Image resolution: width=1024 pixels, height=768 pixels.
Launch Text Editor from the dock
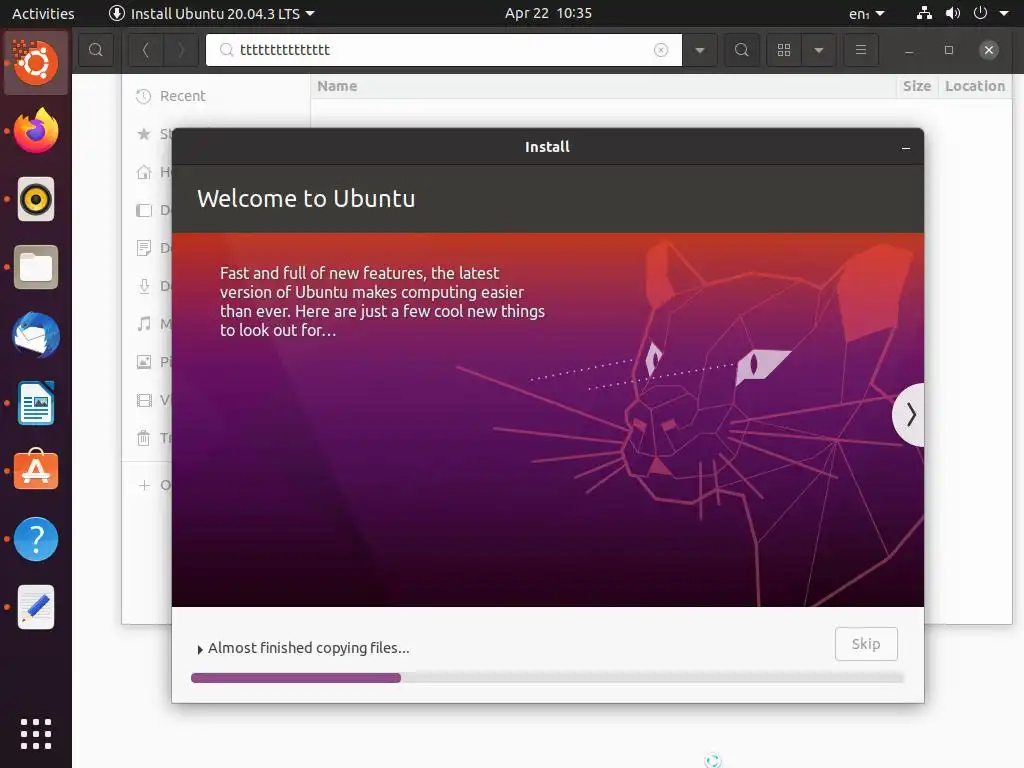click(36, 607)
